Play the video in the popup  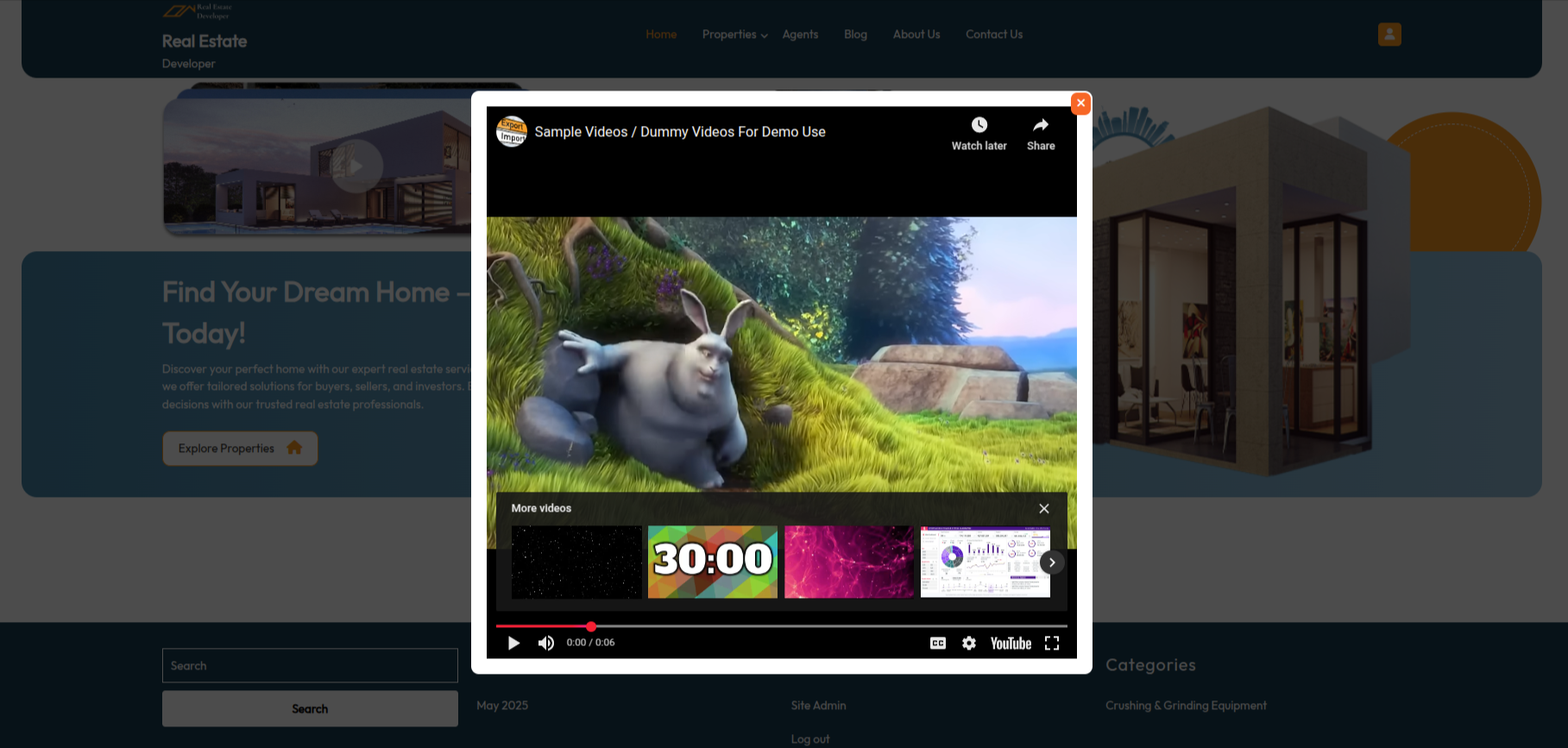click(x=513, y=643)
